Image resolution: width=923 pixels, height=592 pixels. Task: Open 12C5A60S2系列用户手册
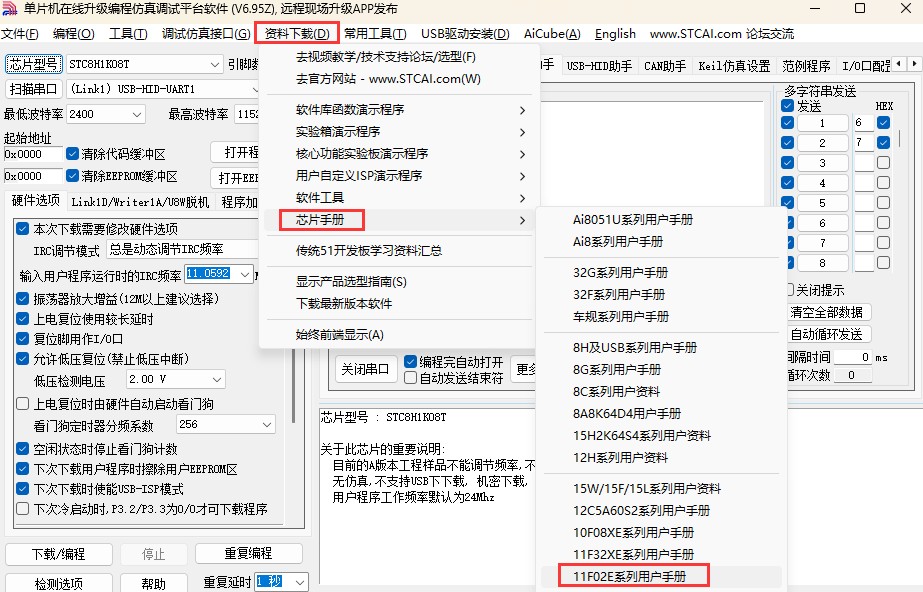tap(662, 511)
